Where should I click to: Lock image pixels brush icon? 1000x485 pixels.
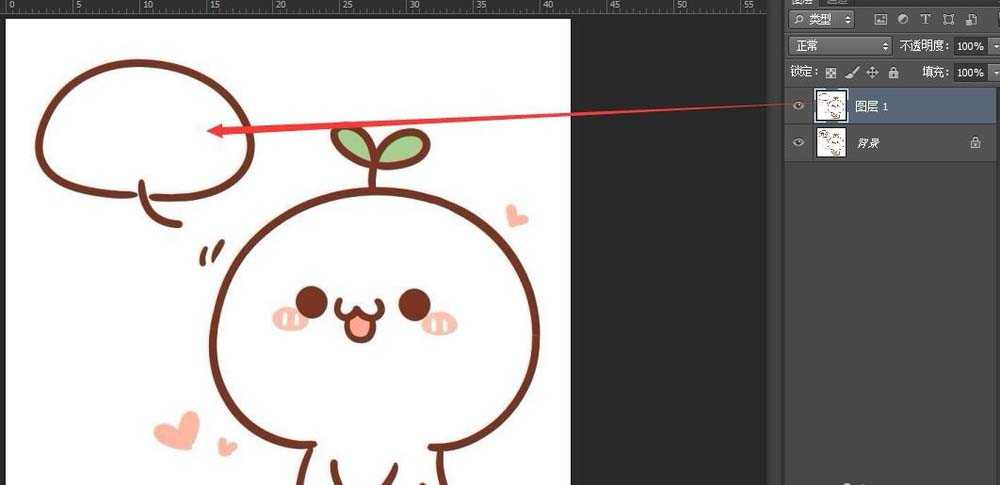pyautogui.click(x=851, y=72)
